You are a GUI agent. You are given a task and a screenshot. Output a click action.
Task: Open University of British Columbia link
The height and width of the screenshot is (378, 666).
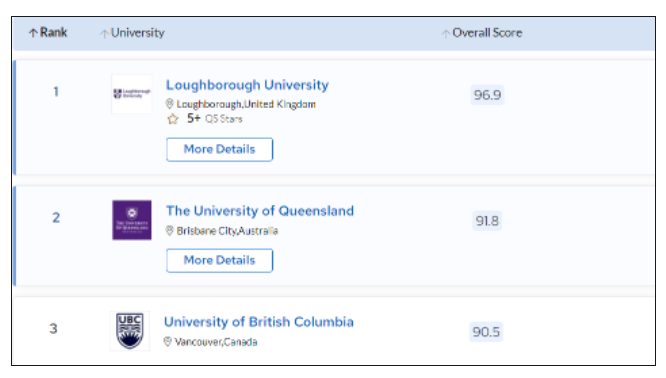pos(259,322)
